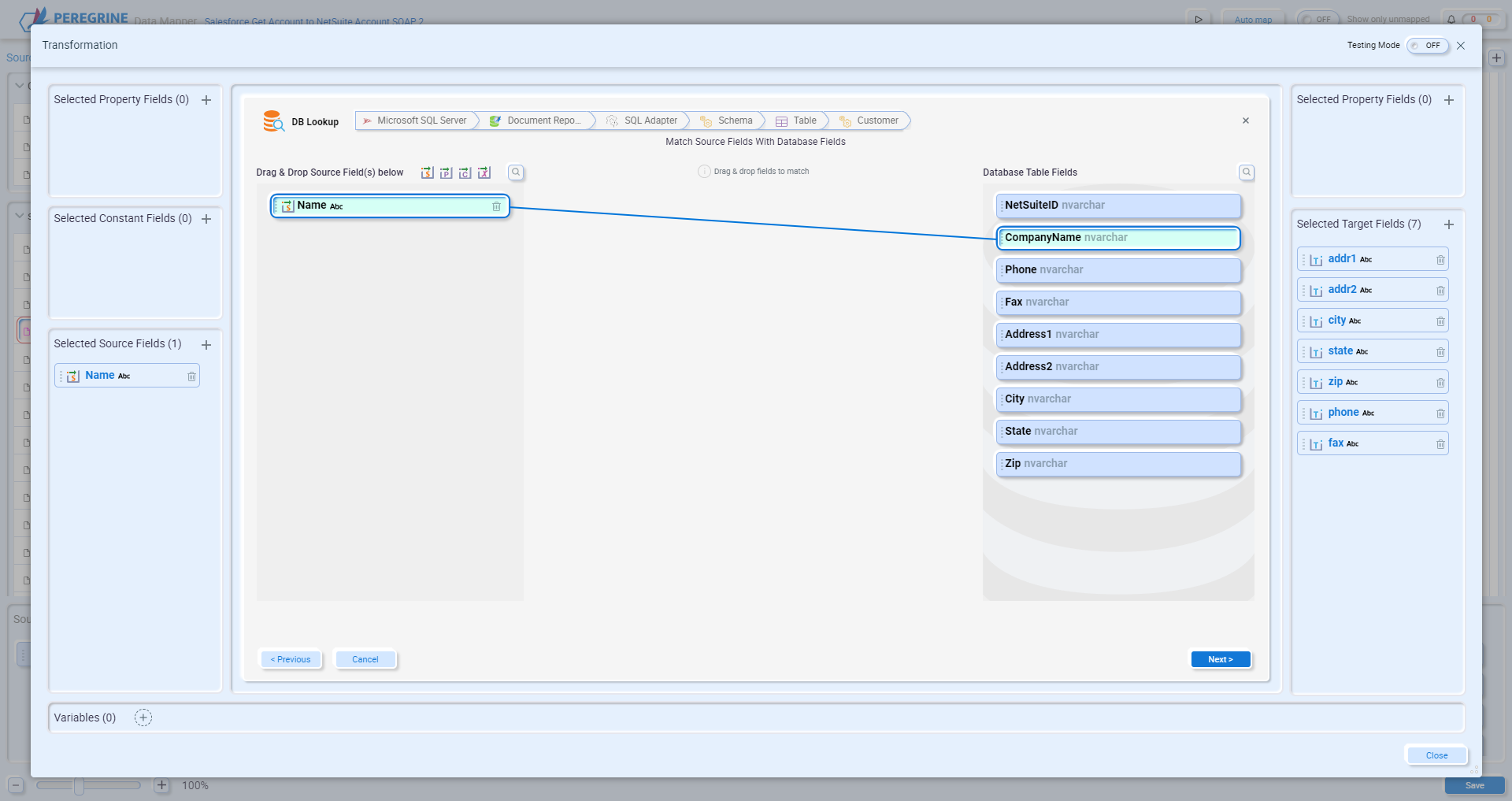
Task: Delete phone target field
Action: [1440, 413]
